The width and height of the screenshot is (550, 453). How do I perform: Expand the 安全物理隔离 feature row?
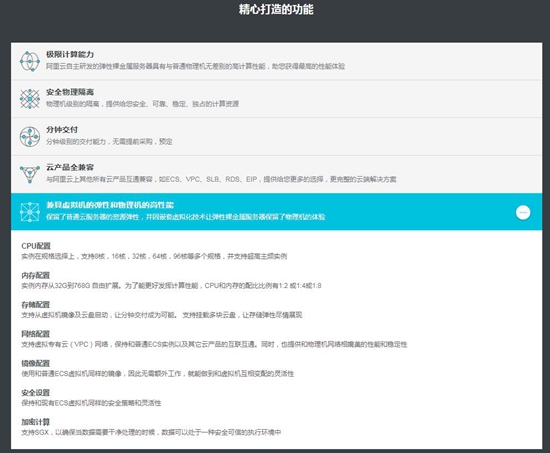coord(276,99)
